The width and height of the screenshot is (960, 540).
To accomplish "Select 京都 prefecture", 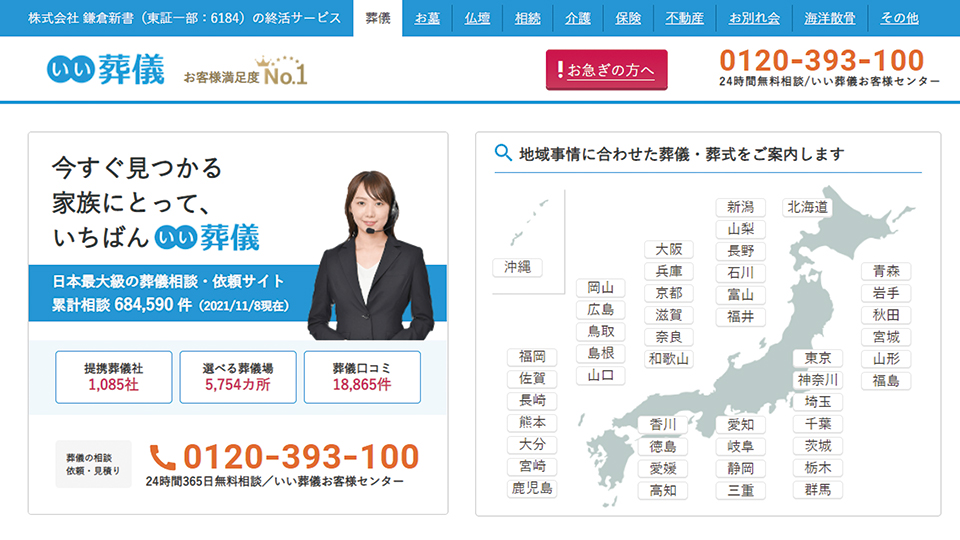I will click(x=669, y=293).
